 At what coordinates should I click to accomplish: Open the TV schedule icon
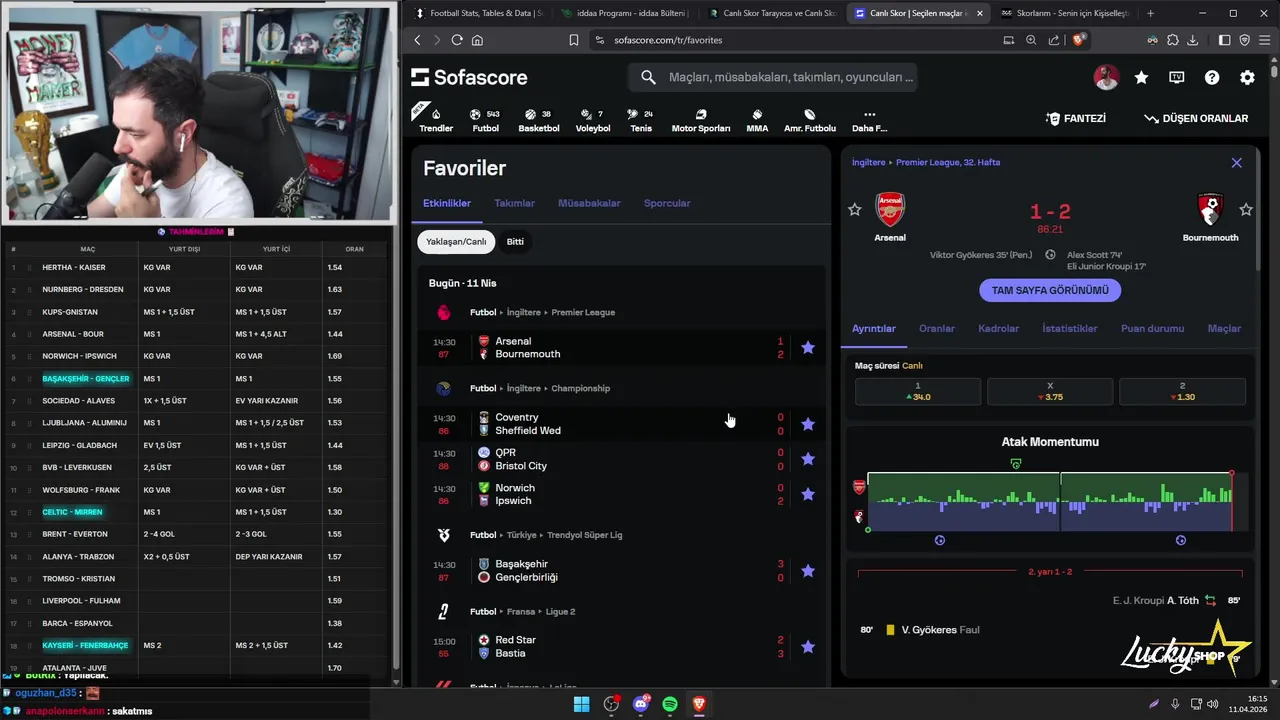[x=1177, y=77]
